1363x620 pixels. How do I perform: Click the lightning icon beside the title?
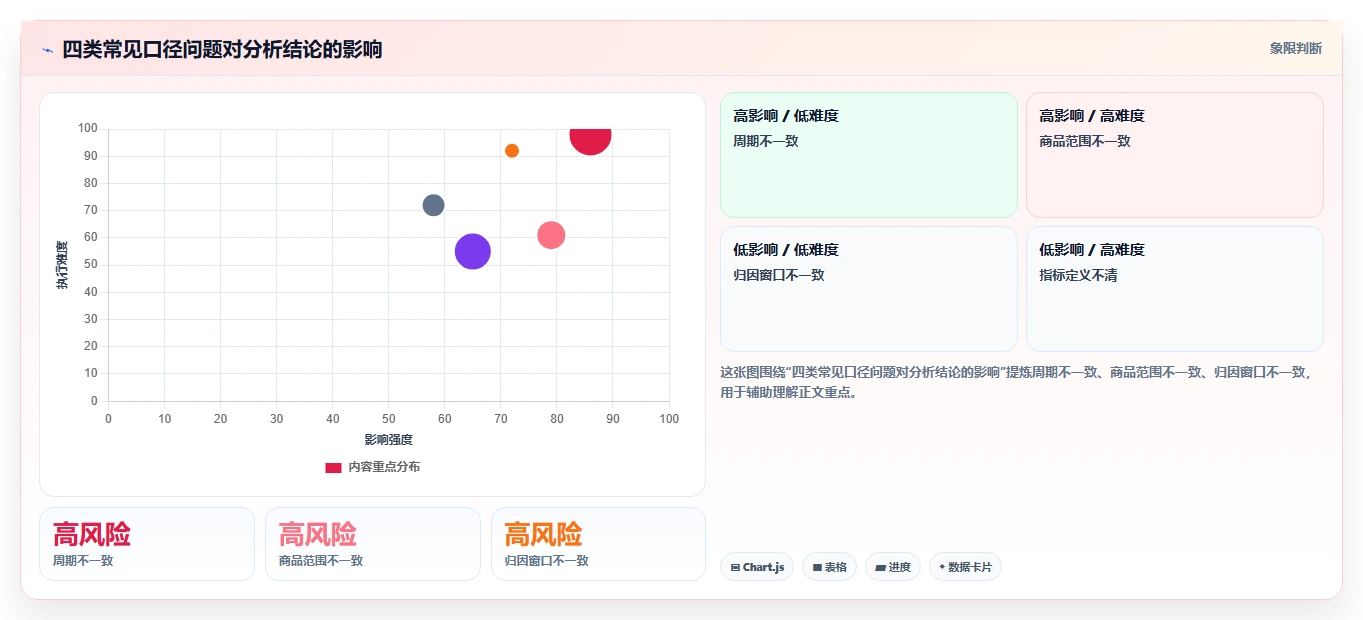[x=47, y=50]
